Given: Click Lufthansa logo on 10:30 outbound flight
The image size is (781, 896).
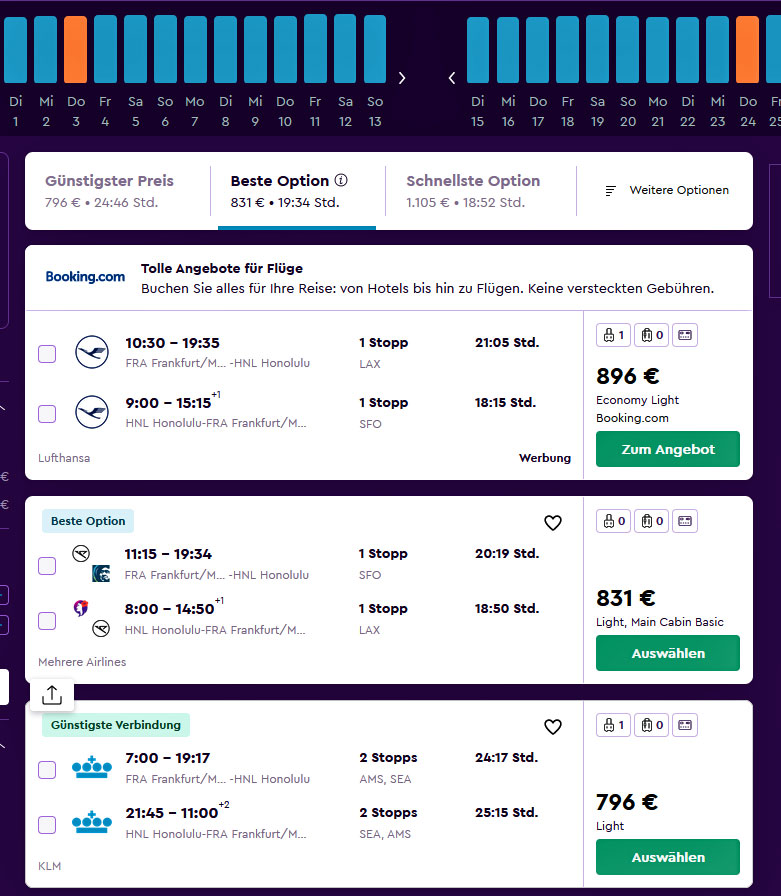Looking at the screenshot, I should tap(92, 352).
